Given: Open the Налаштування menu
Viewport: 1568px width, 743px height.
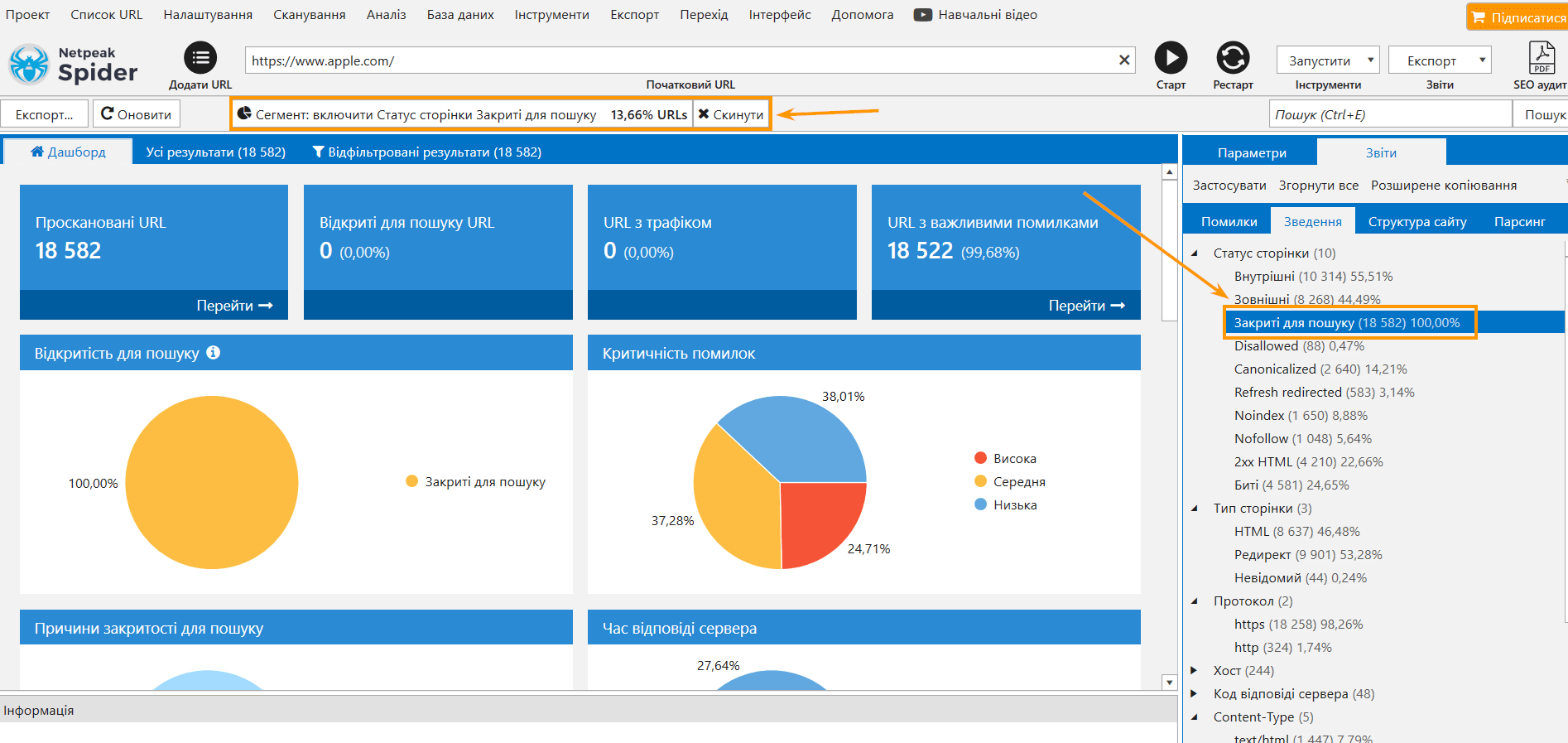Looking at the screenshot, I should point(208,15).
